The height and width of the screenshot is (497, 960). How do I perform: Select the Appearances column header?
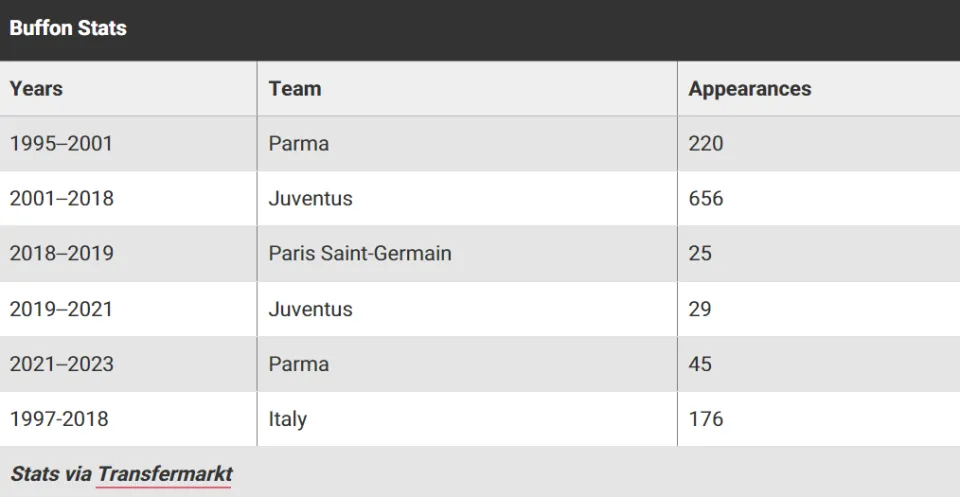click(x=749, y=89)
